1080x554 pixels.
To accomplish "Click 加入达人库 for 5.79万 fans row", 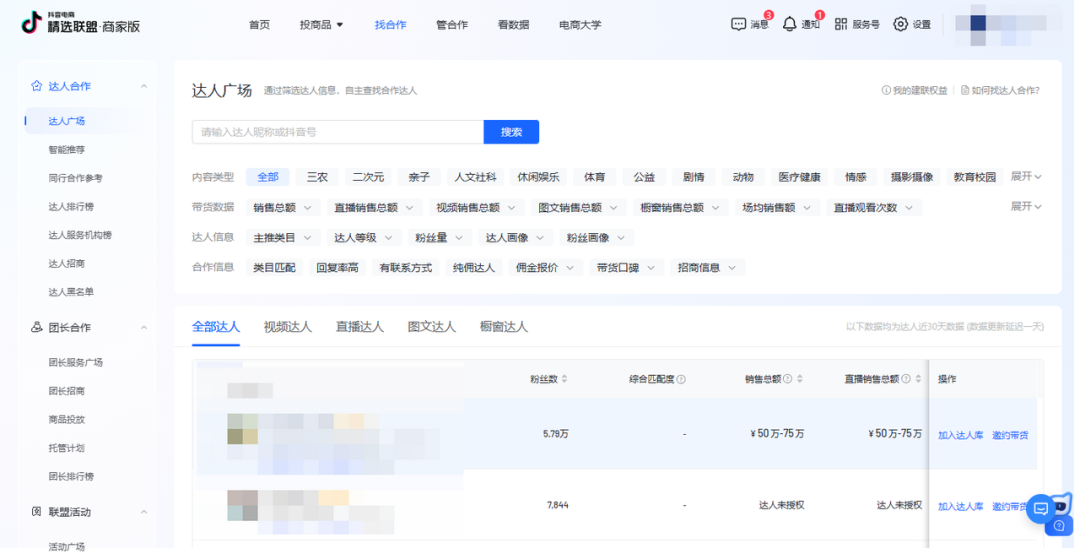I will coord(960,435).
